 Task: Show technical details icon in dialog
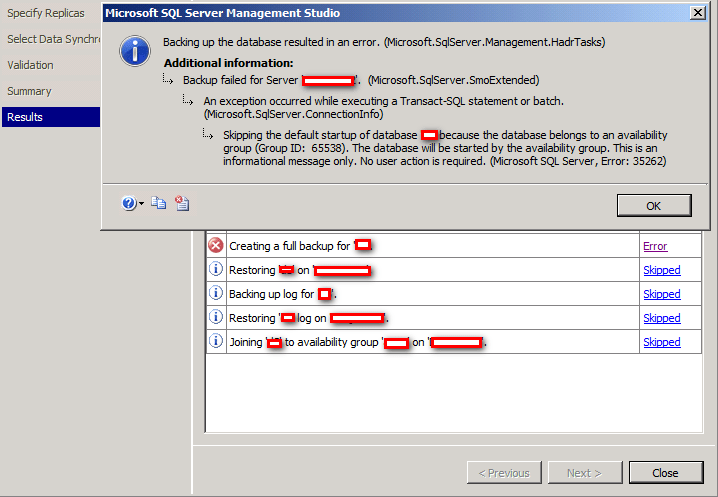click(182, 203)
